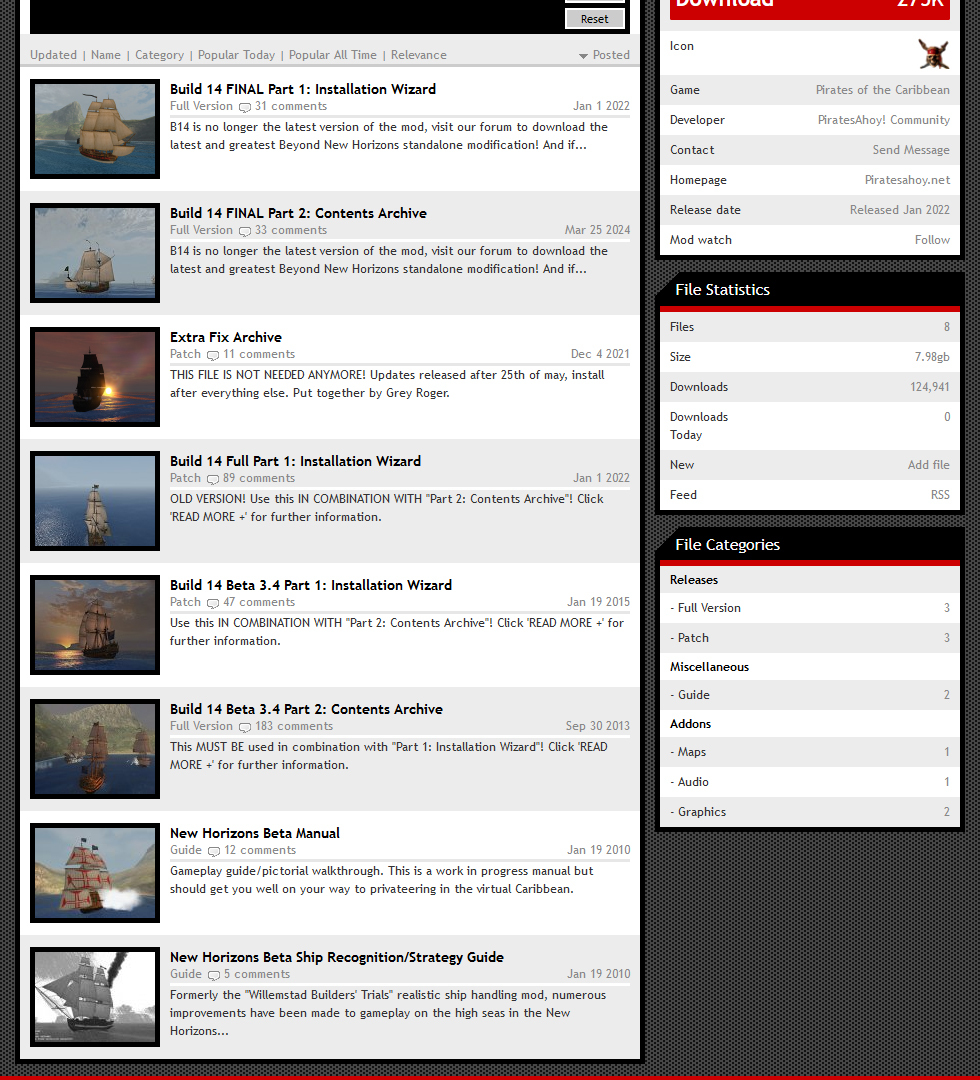Click the pirate skull mod icon

coord(933,54)
